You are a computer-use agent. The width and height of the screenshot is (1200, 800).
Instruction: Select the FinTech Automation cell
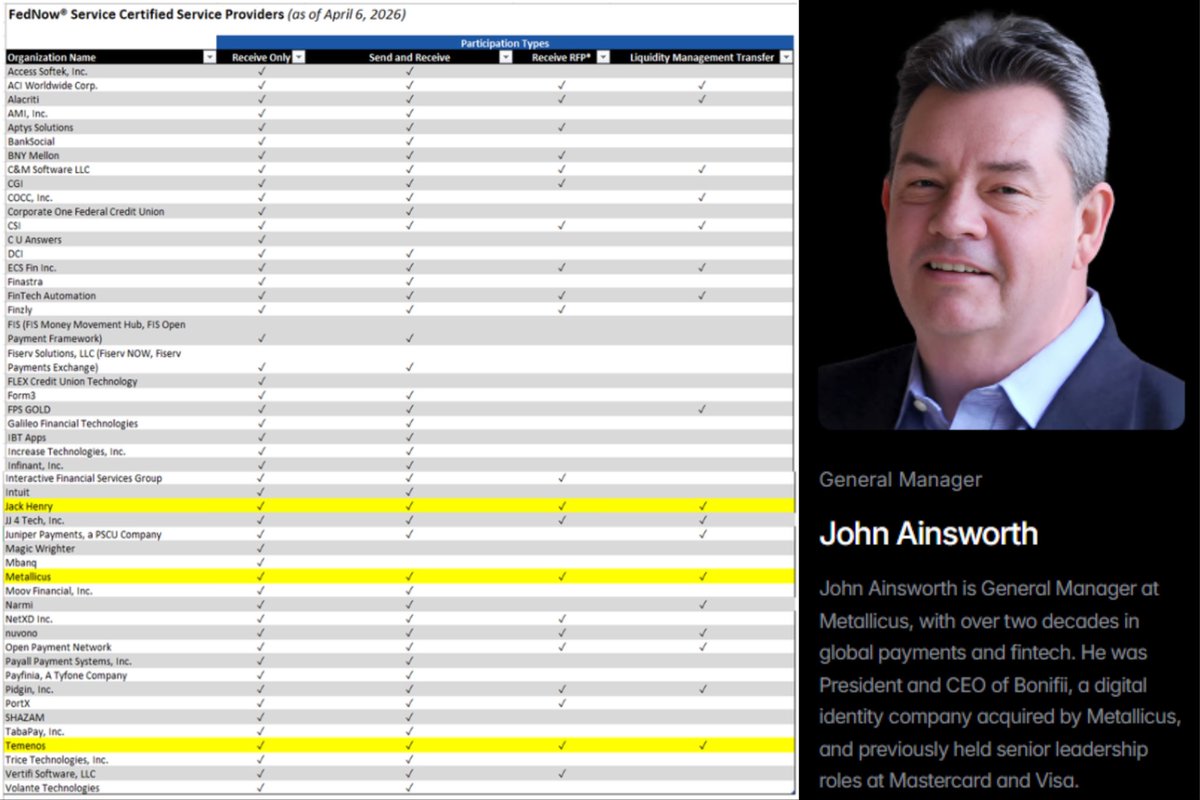point(111,295)
